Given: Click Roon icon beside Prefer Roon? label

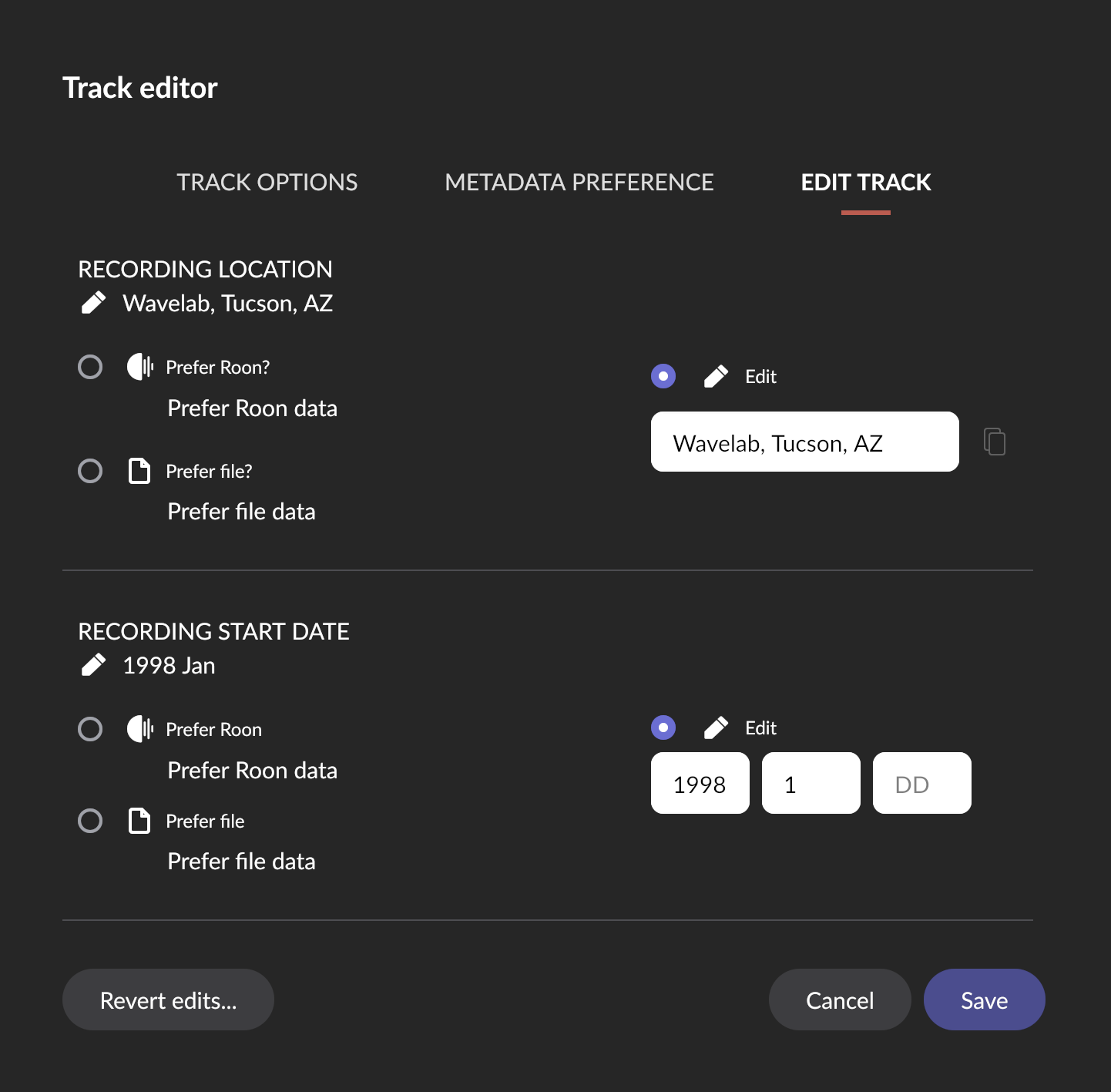Looking at the screenshot, I should click(x=140, y=367).
